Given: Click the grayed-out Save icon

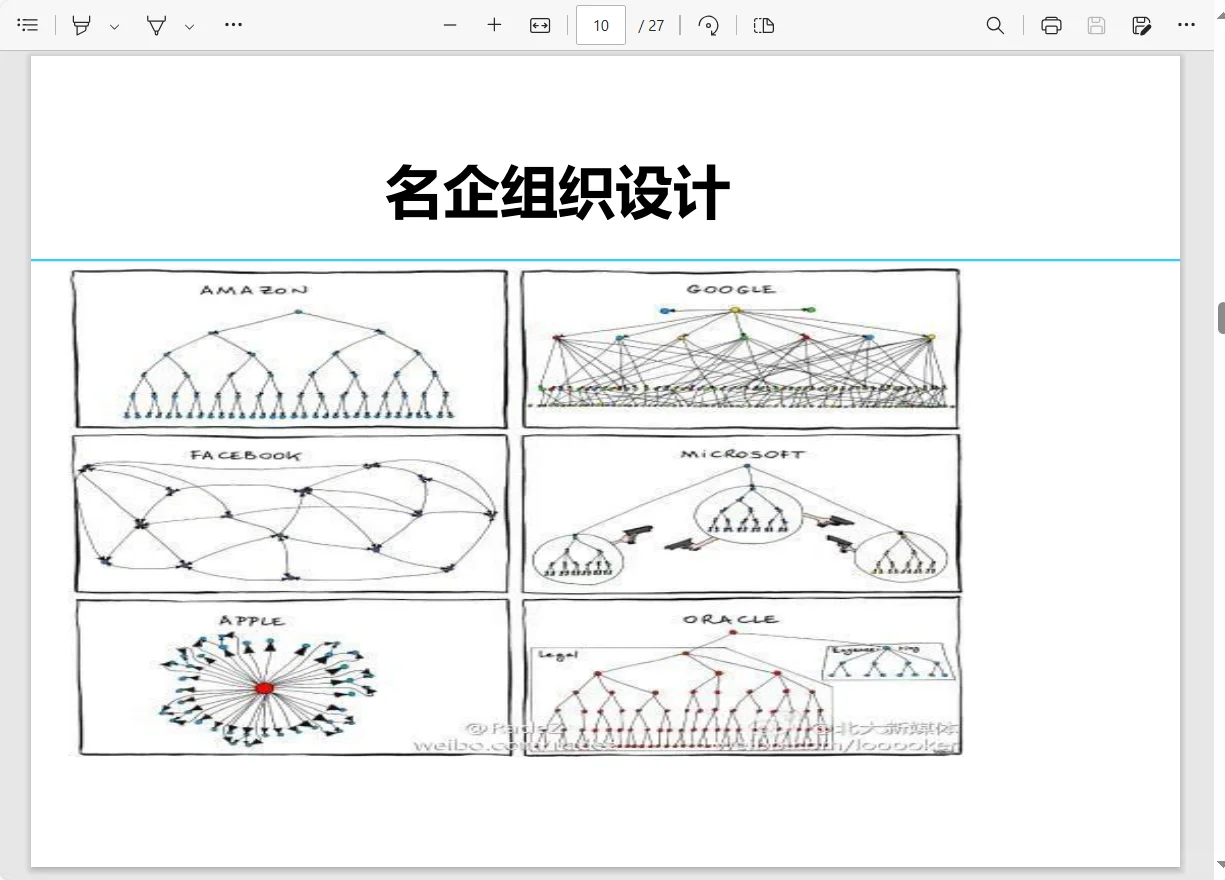Looking at the screenshot, I should [1096, 25].
